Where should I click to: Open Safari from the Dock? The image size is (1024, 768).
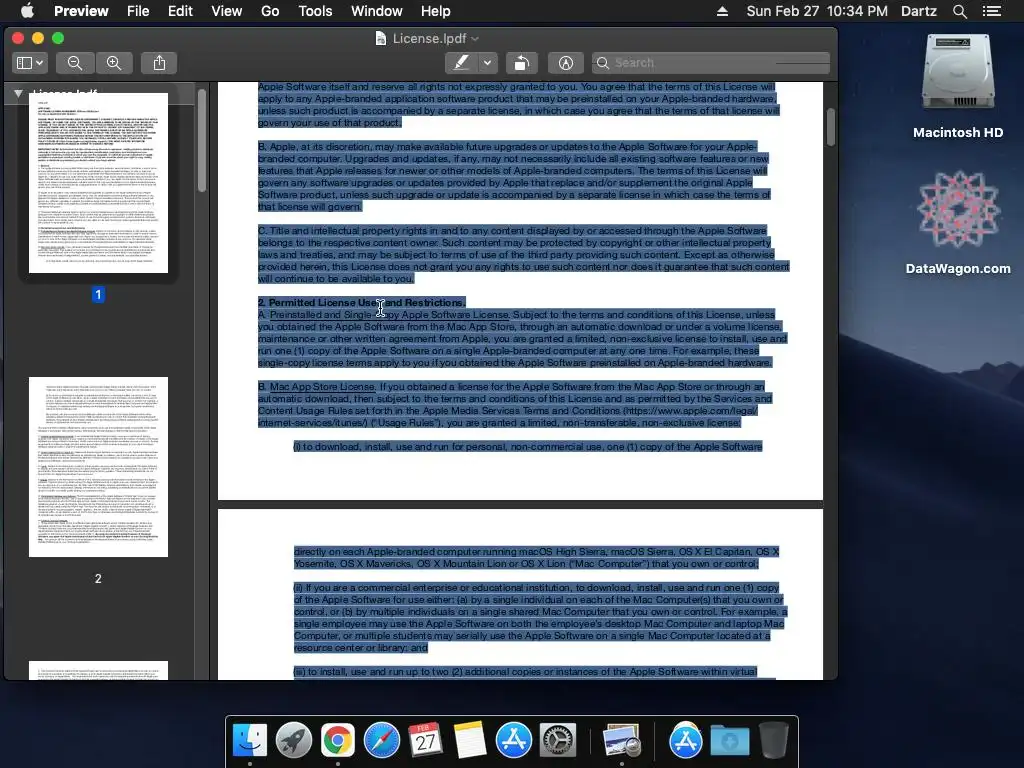[x=382, y=740]
